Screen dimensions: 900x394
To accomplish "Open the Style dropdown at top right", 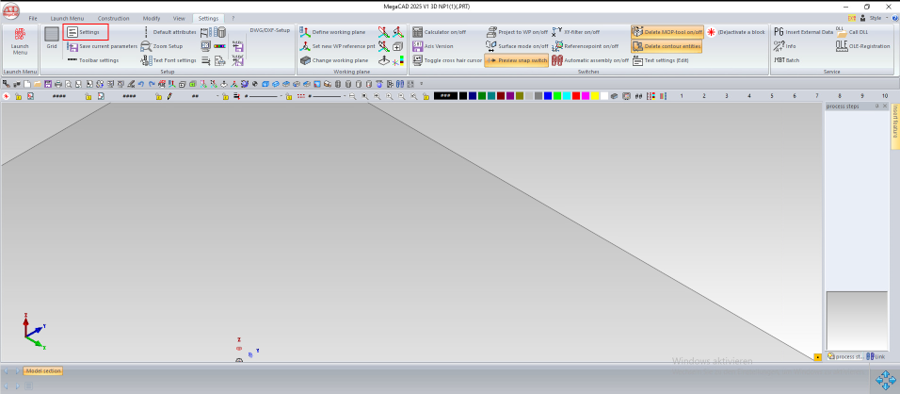I will tap(874, 18).
